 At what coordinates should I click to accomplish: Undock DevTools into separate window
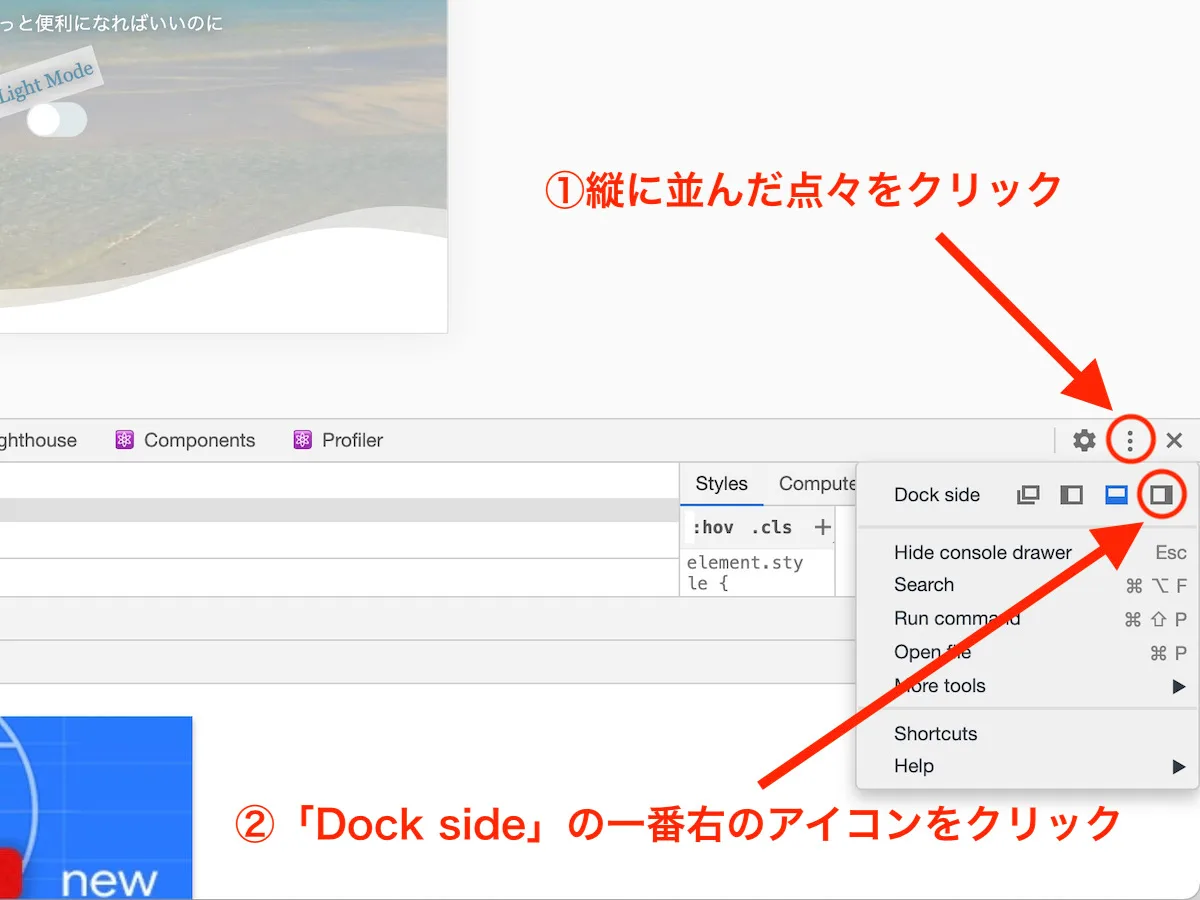click(1027, 494)
